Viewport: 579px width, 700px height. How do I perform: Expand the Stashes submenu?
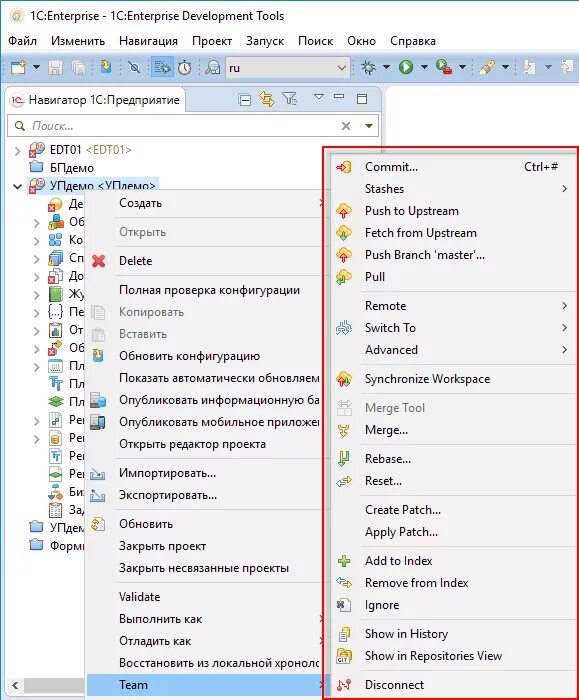coord(564,189)
